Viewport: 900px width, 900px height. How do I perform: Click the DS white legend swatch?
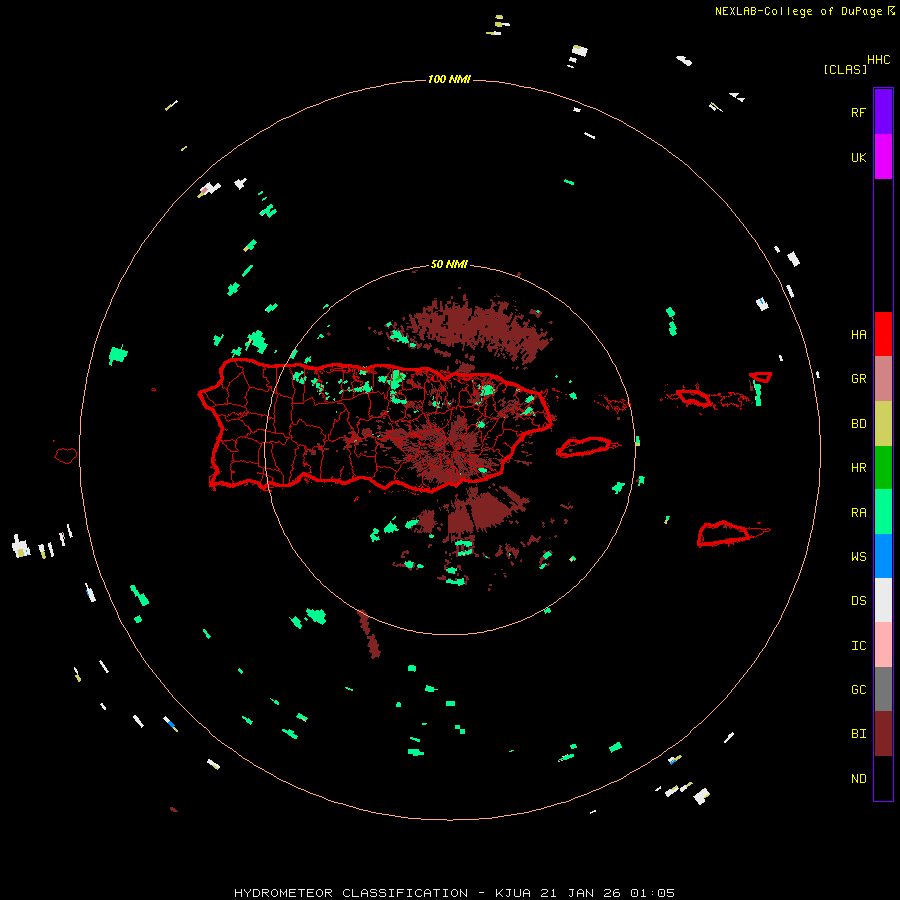(x=883, y=600)
